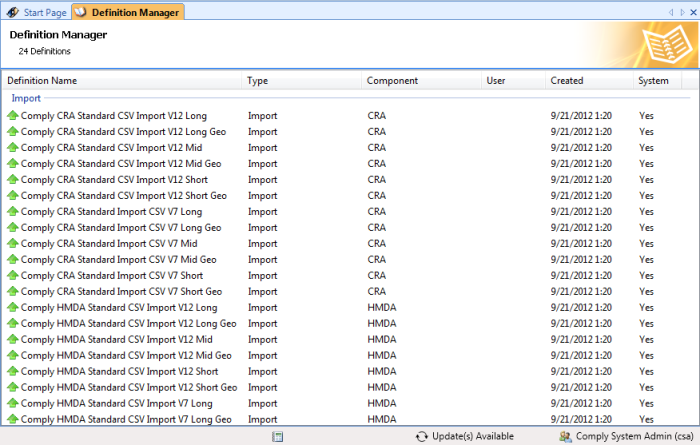Image resolution: width=700 pixels, height=445 pixels.
Task: Select Comply CRA Standard Import CSV V7 Mid
Action: [x=109, y=244]
